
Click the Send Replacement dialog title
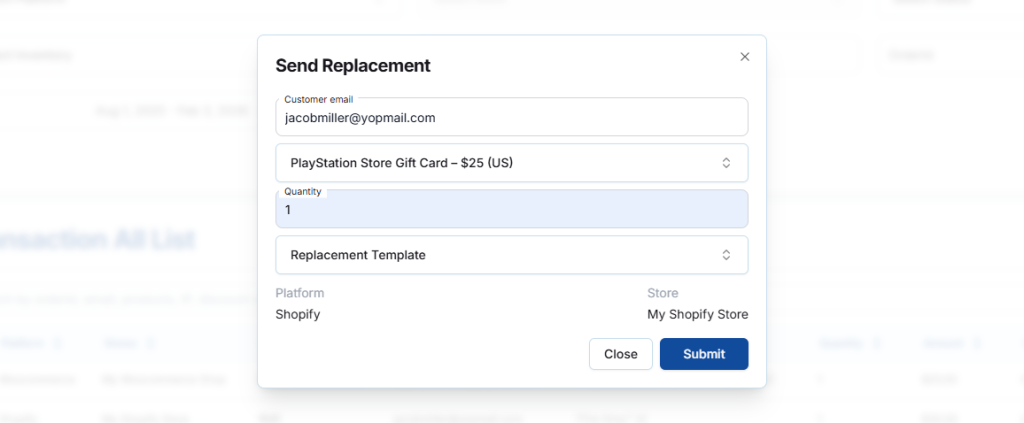point(353,66)
